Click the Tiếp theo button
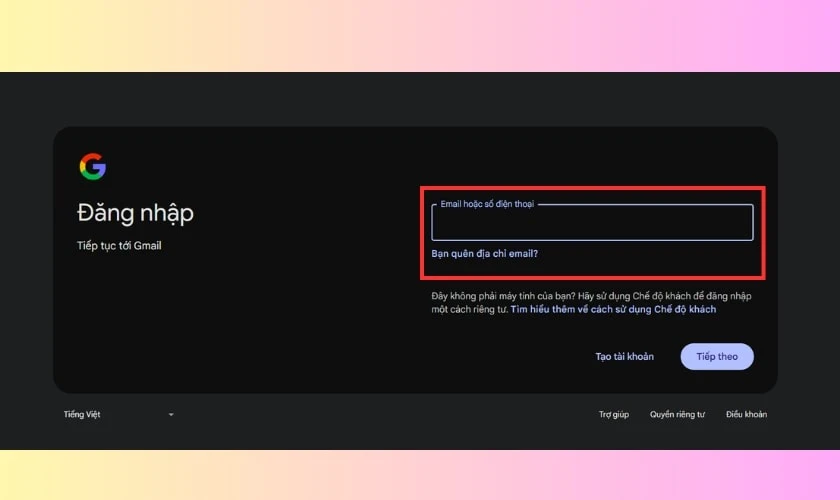840x500 pixels. point(717,356)
